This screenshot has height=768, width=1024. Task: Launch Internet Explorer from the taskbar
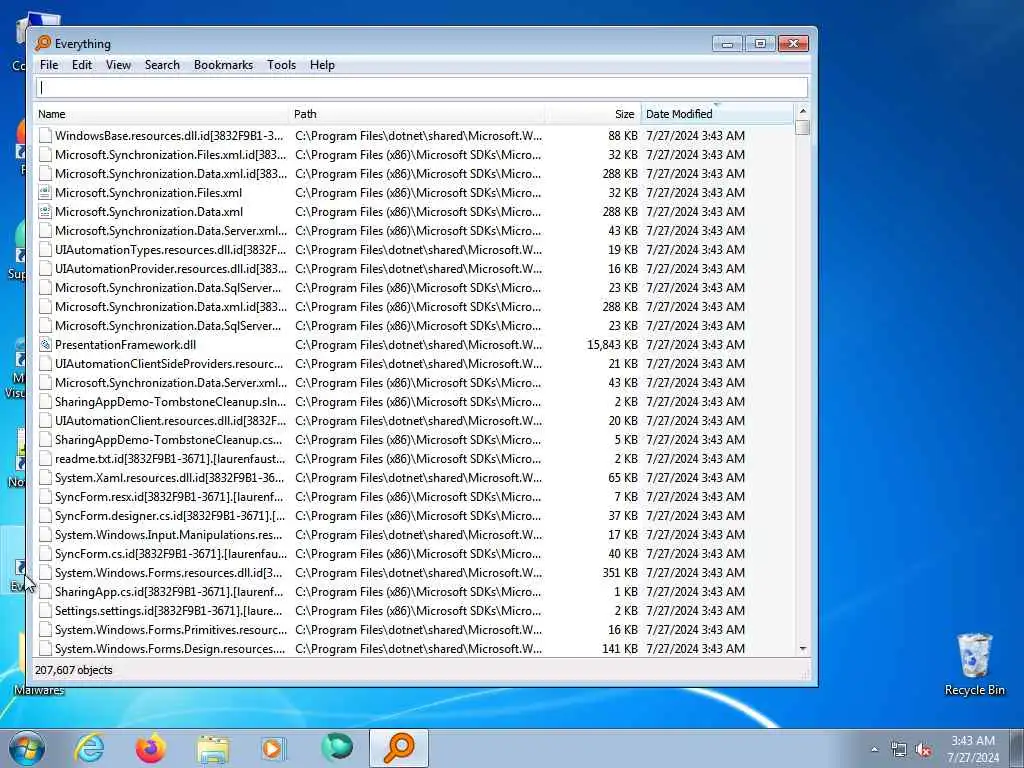click(89, 748)
